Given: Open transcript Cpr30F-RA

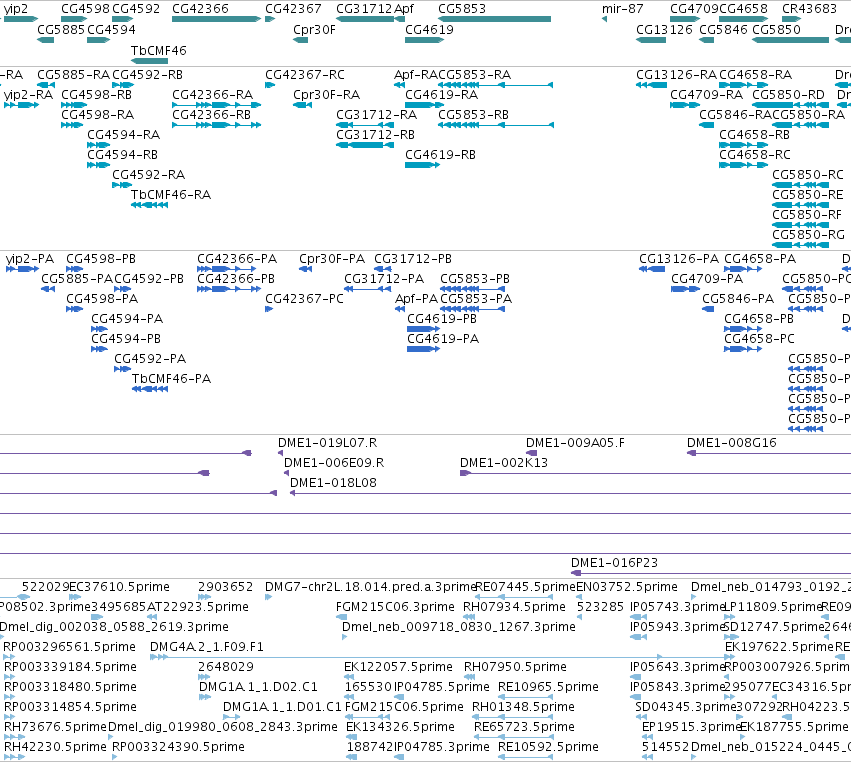Looking at the screenshot, I should (326, 95).
